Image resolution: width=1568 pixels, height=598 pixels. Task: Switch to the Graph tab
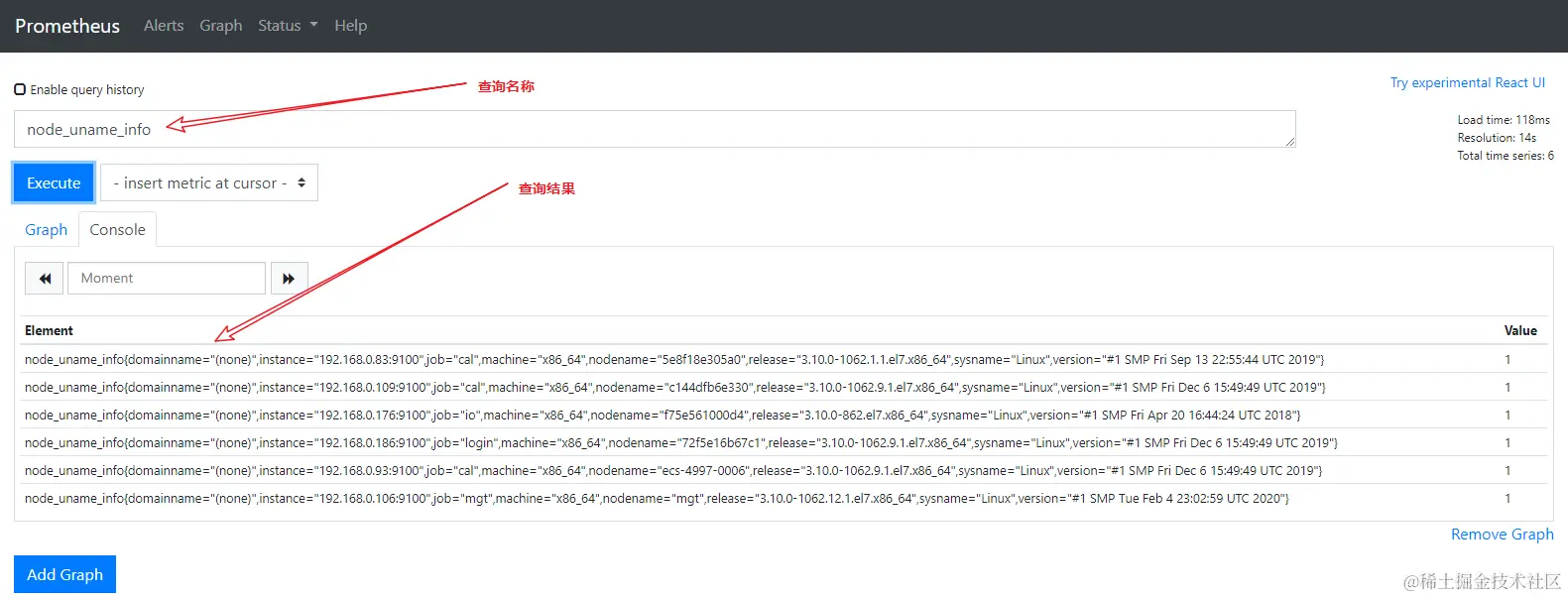click(x=47, y=230)
